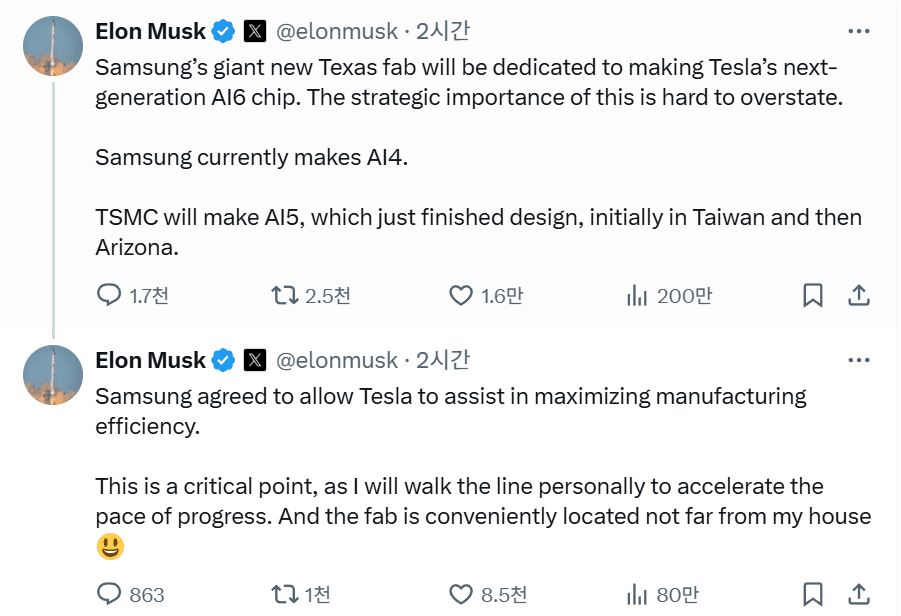This screenshot has width=901, height=616.
Task: Open more options on the first tweet
Action: pyautogui.click(x=858, y=31)
